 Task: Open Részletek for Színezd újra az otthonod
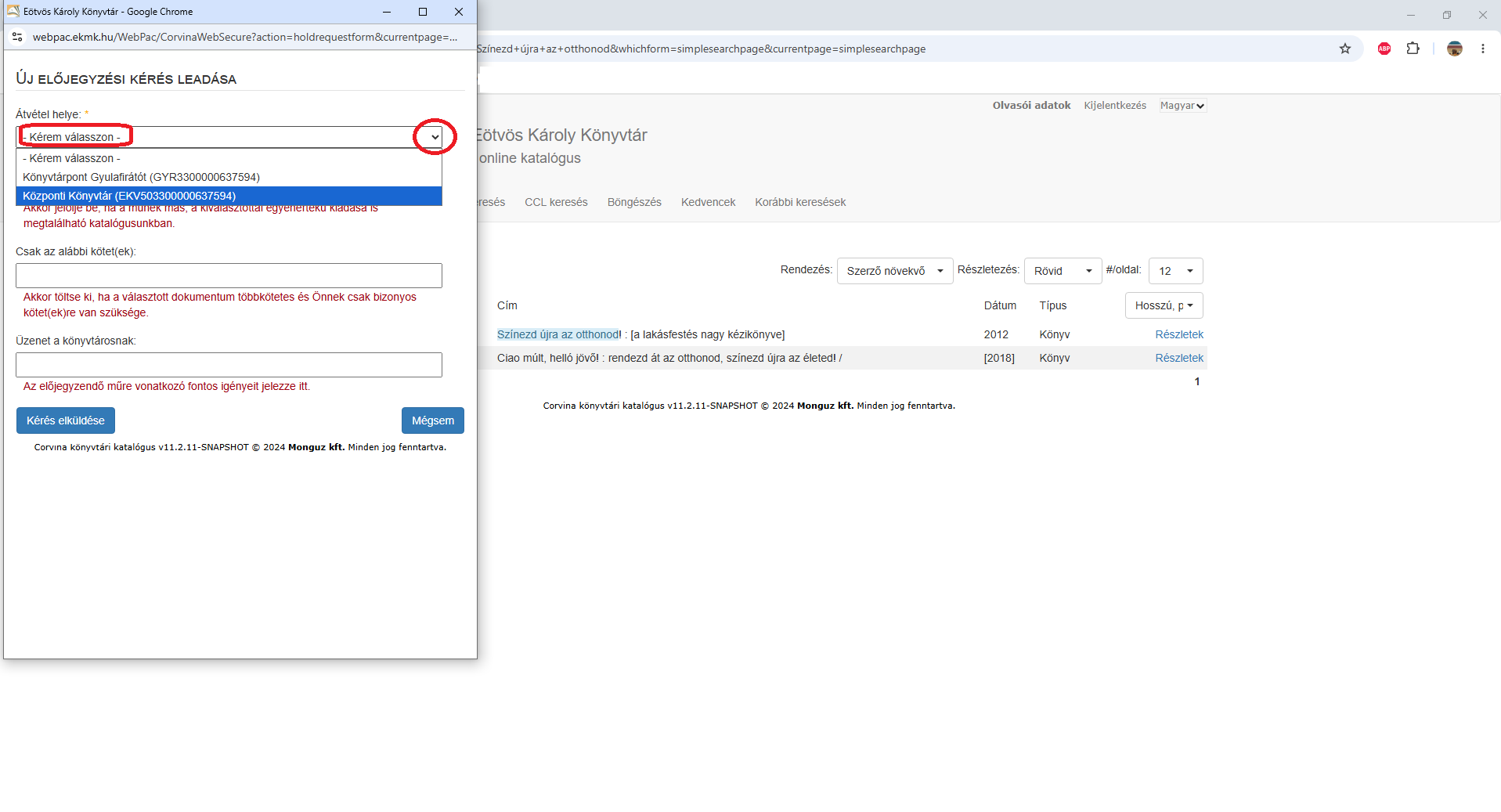tap(1179, 334)
